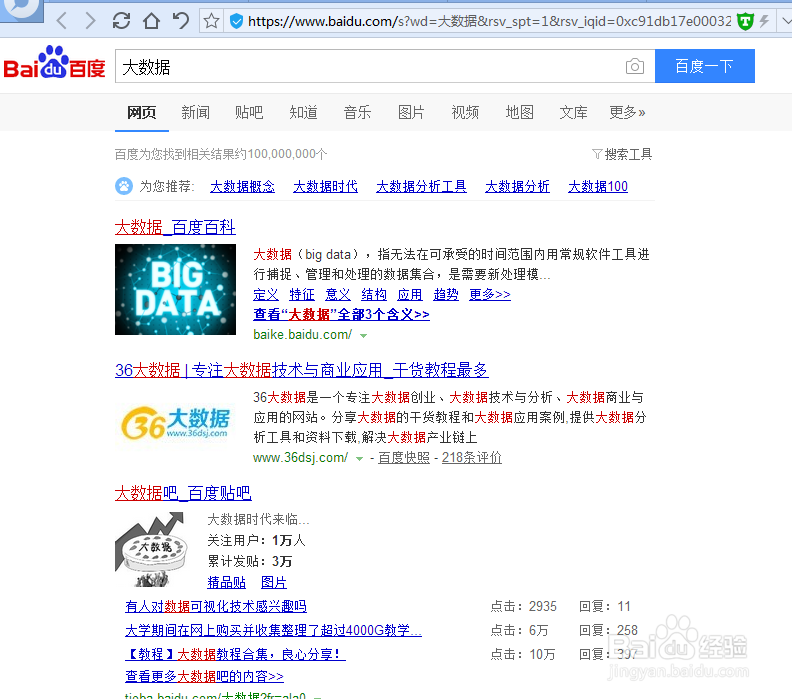Click the www.36dsj.com/ green URL text

(x=301, y=458)
